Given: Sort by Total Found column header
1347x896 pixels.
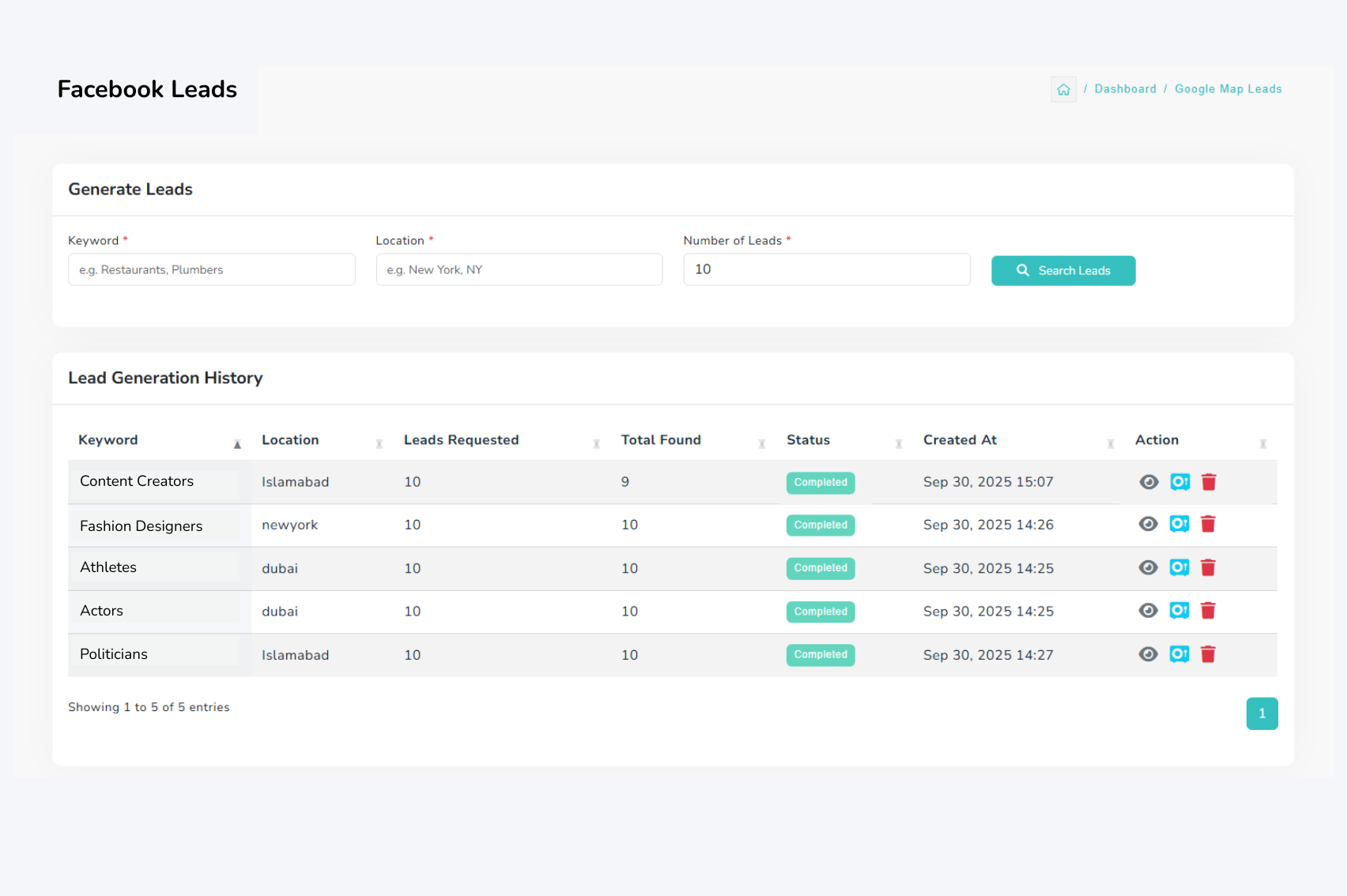Looking at the screenshot, I should tap(661, 440).
